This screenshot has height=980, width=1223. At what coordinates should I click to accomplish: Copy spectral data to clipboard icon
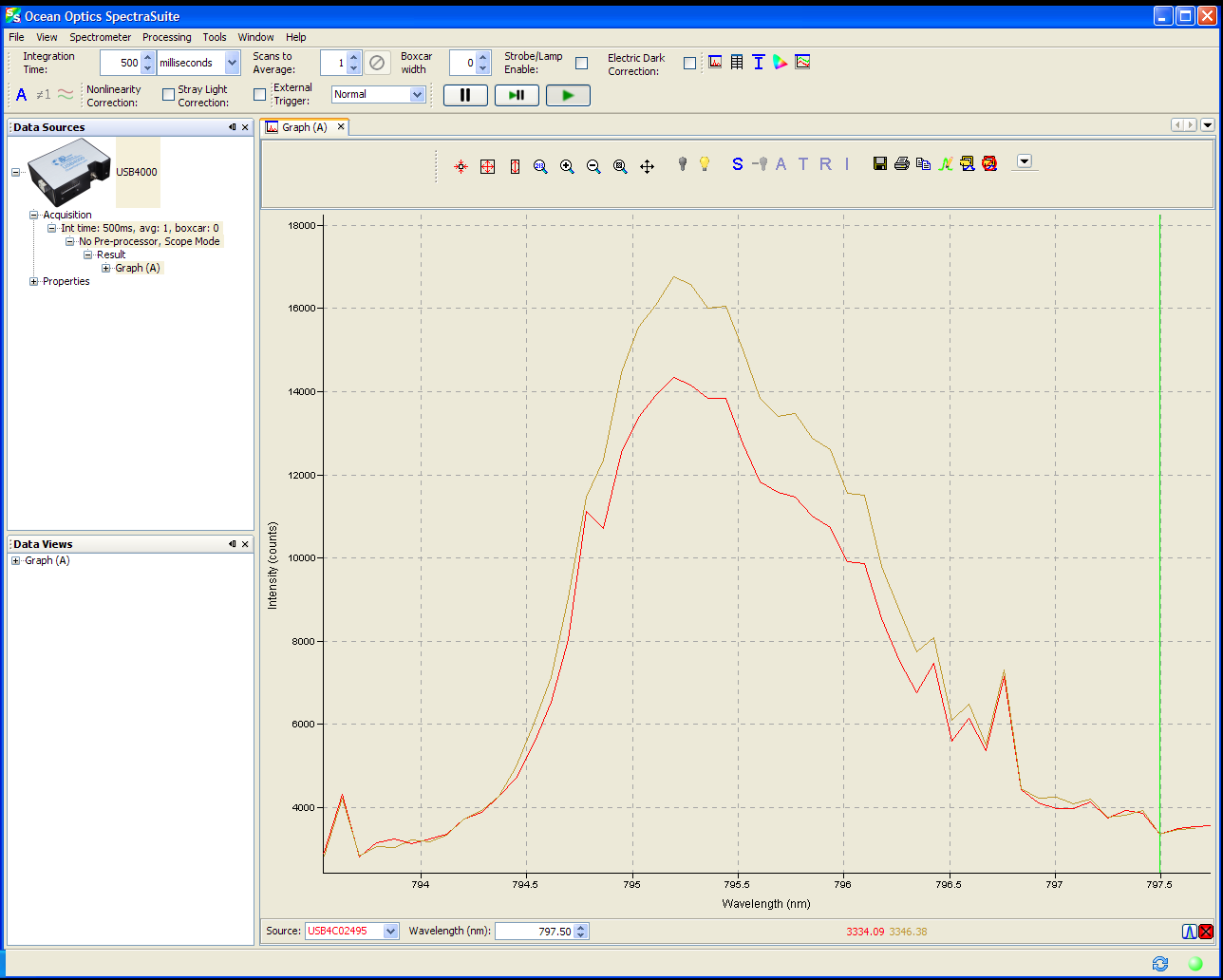923,163
